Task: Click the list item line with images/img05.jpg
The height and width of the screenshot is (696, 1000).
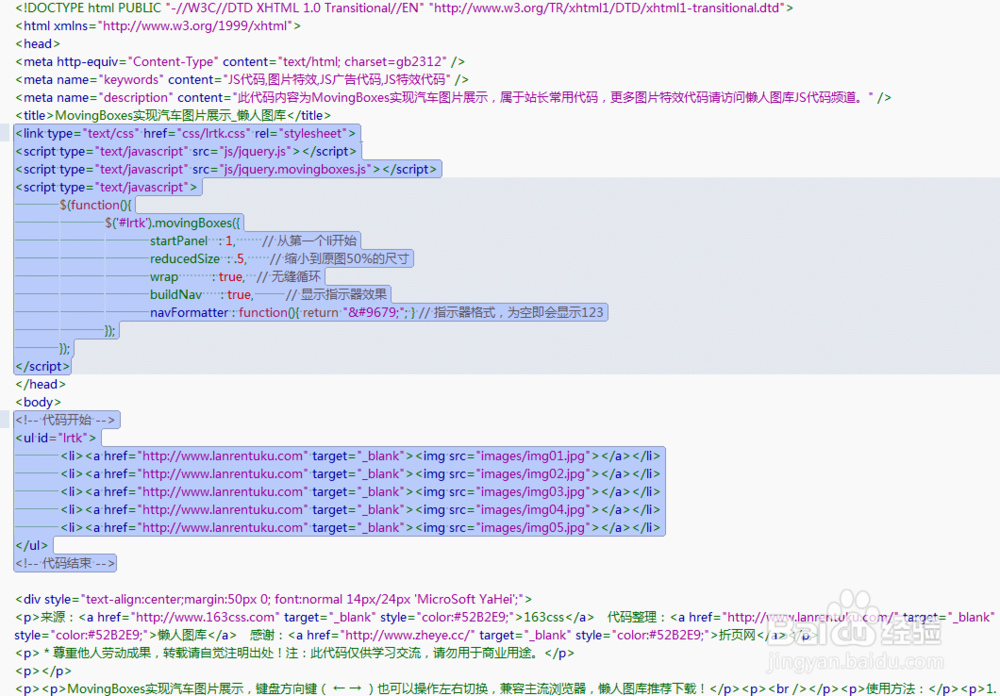Action: tap(360, 528)
